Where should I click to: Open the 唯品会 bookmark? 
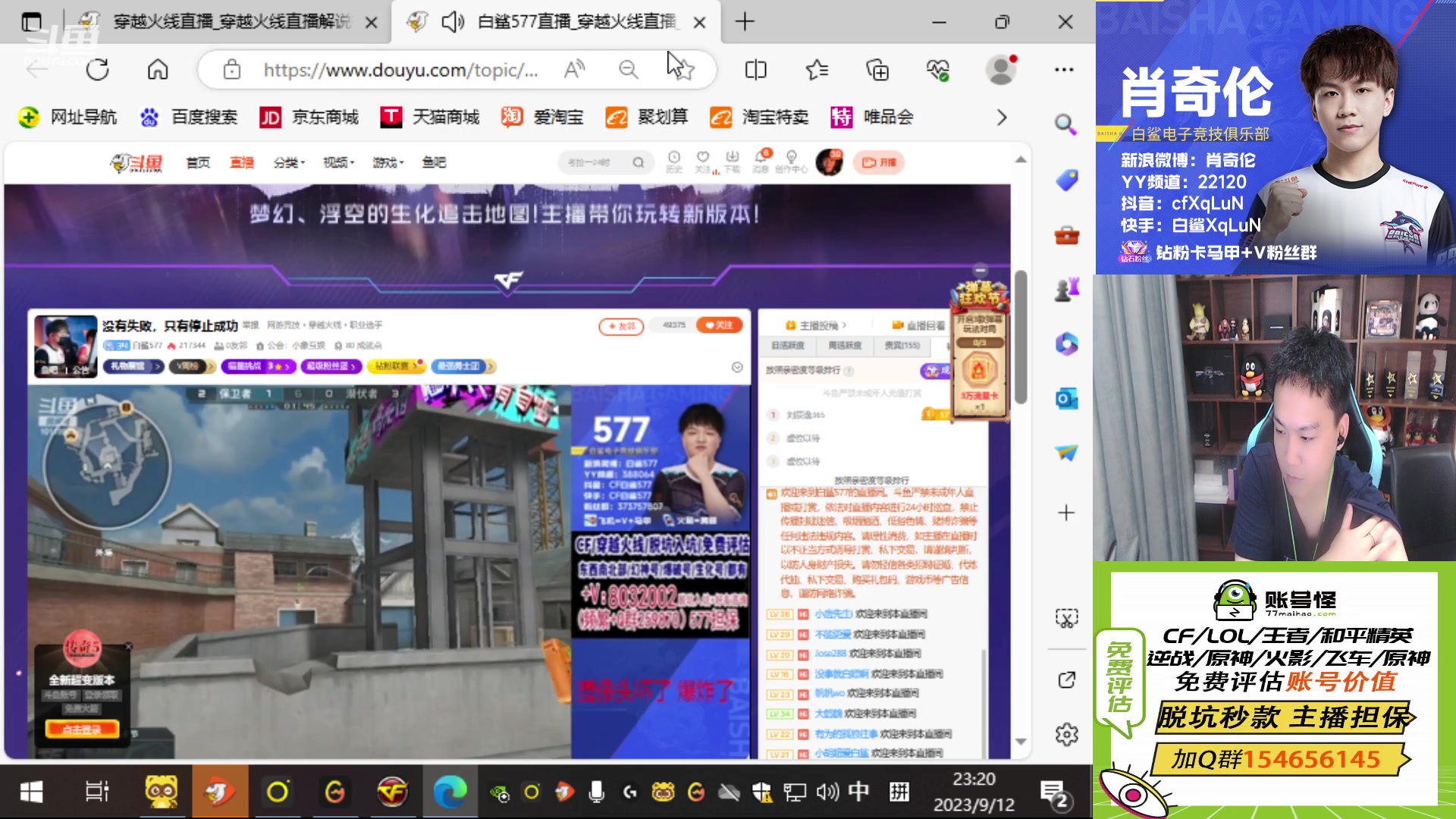872,117
